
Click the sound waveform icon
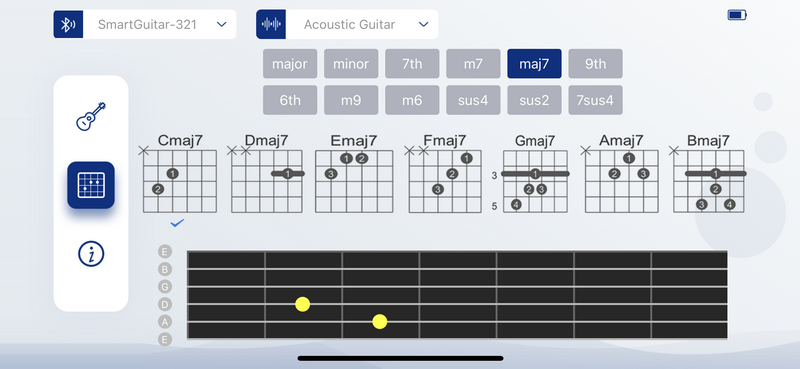pyautogui.click(x=271, y=24)
